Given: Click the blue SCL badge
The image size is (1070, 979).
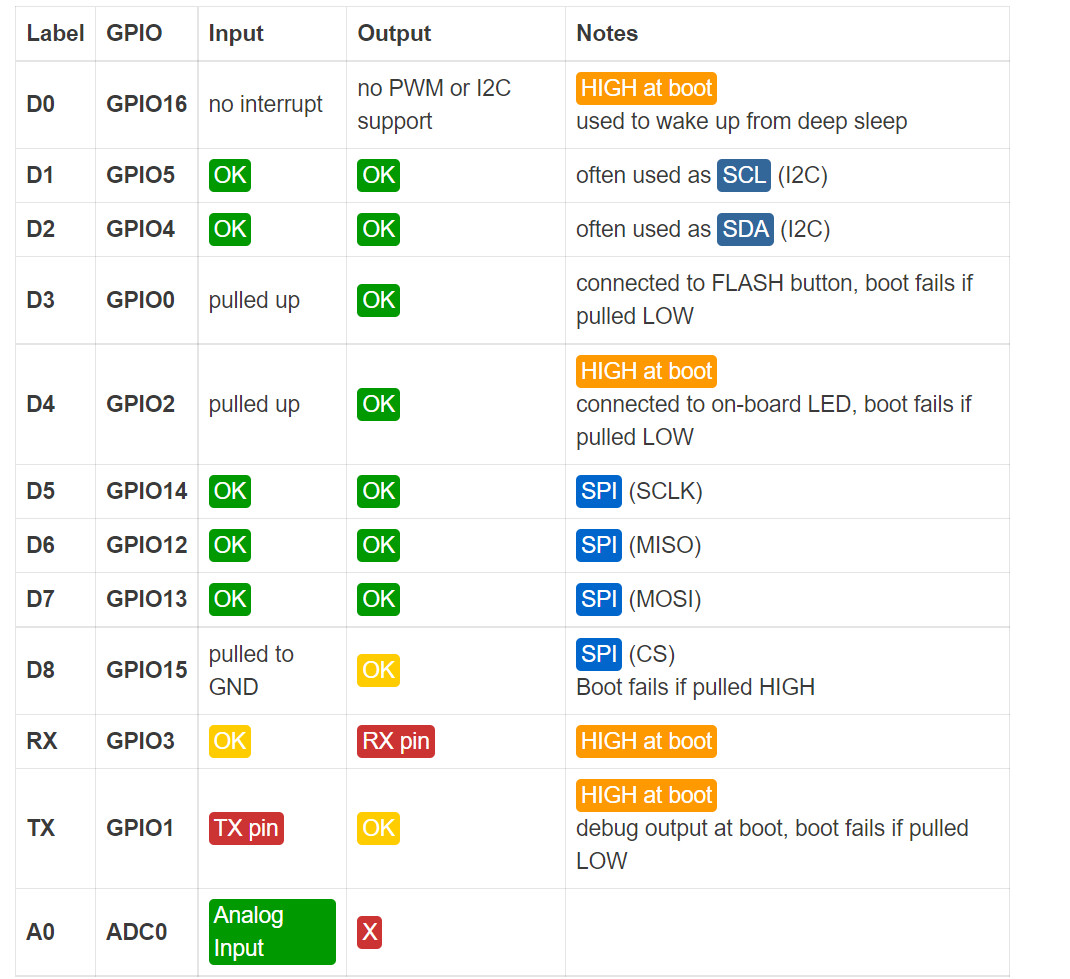Looking at the screenshot, I should click(744, 175).
